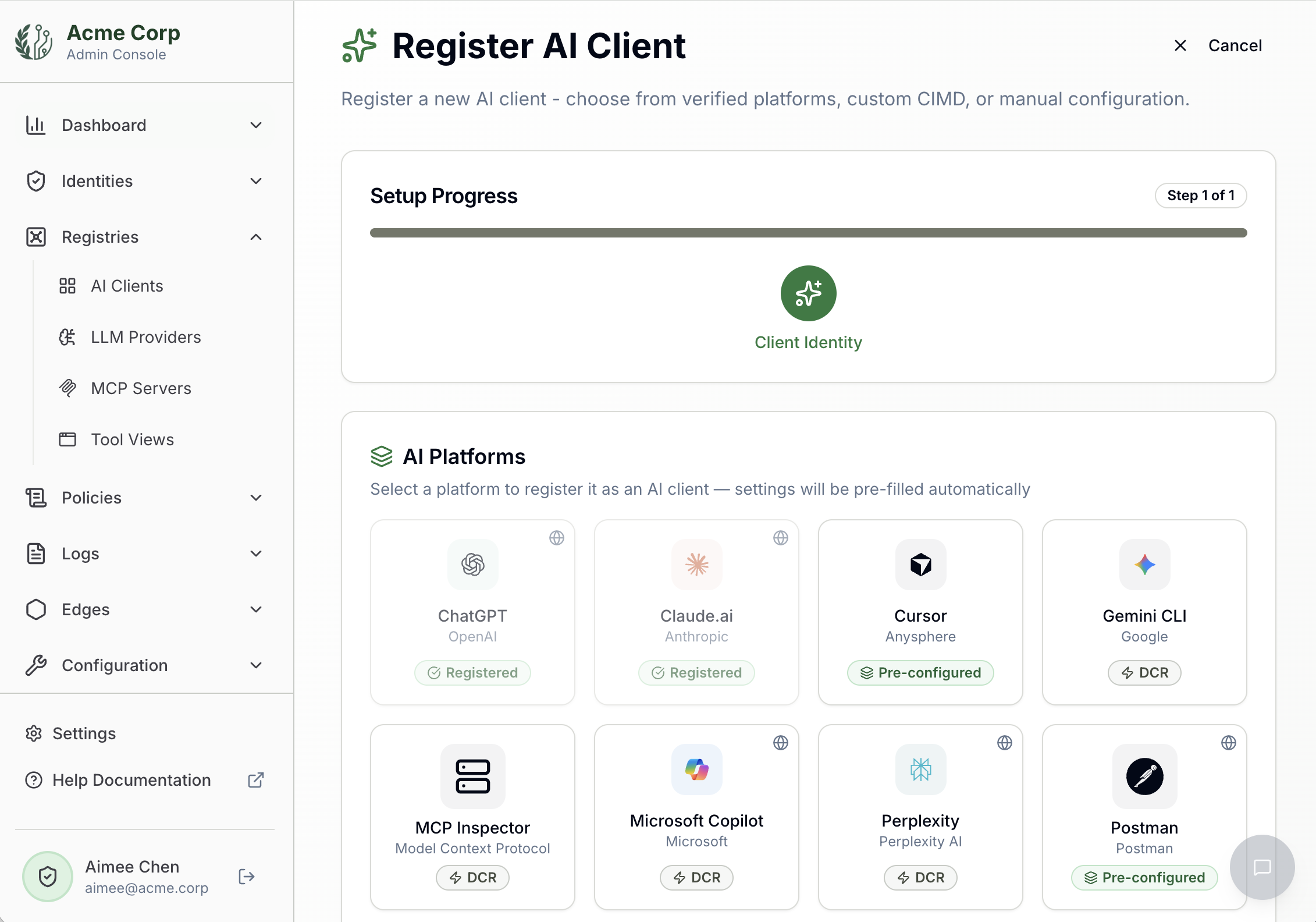Select the AI Clients registry icon

[67, 286]
